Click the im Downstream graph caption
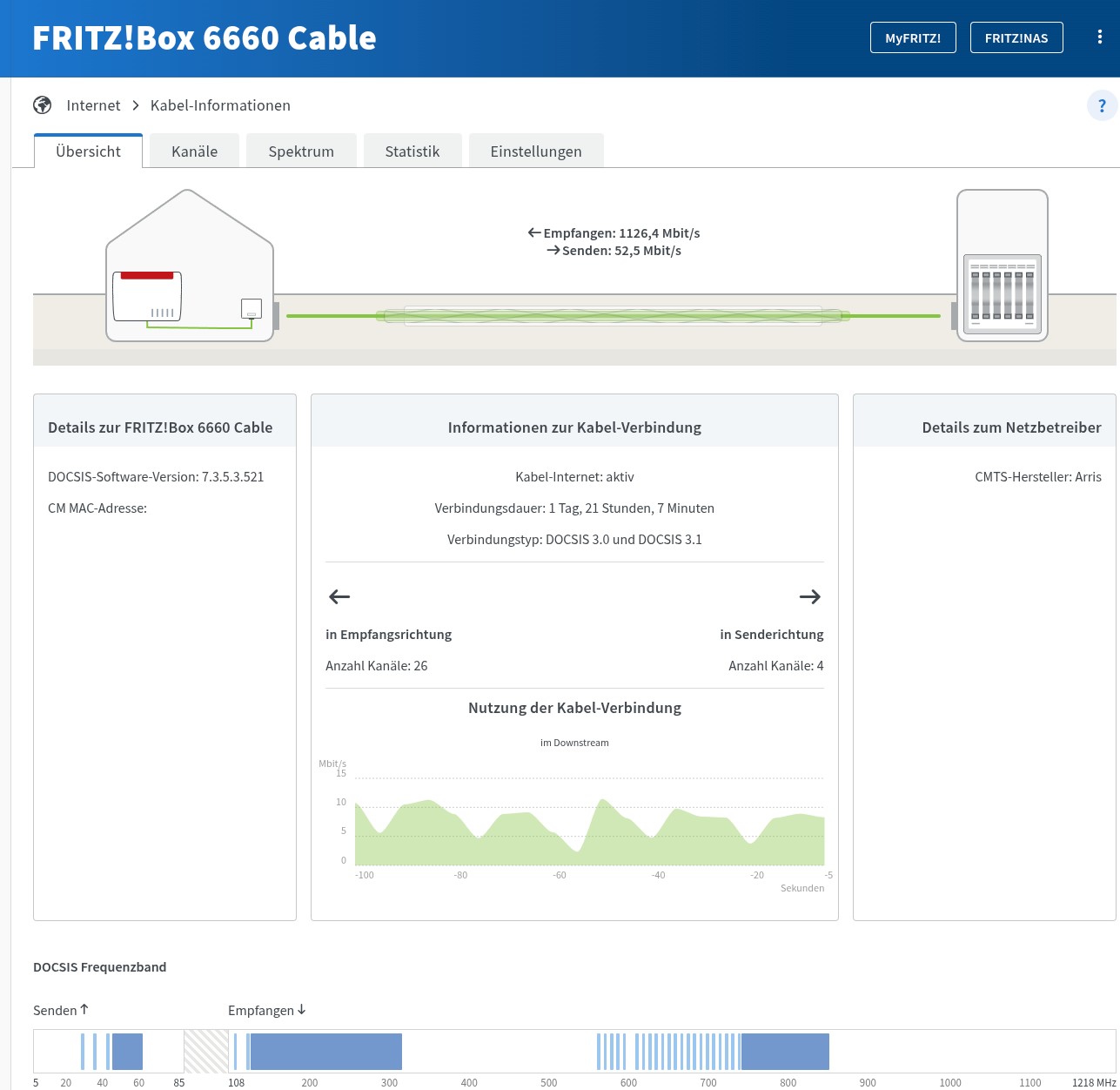 coord(574,743)
